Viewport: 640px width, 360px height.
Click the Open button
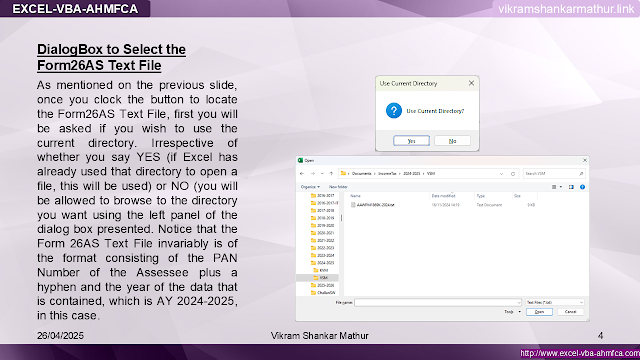pos(539,312)
